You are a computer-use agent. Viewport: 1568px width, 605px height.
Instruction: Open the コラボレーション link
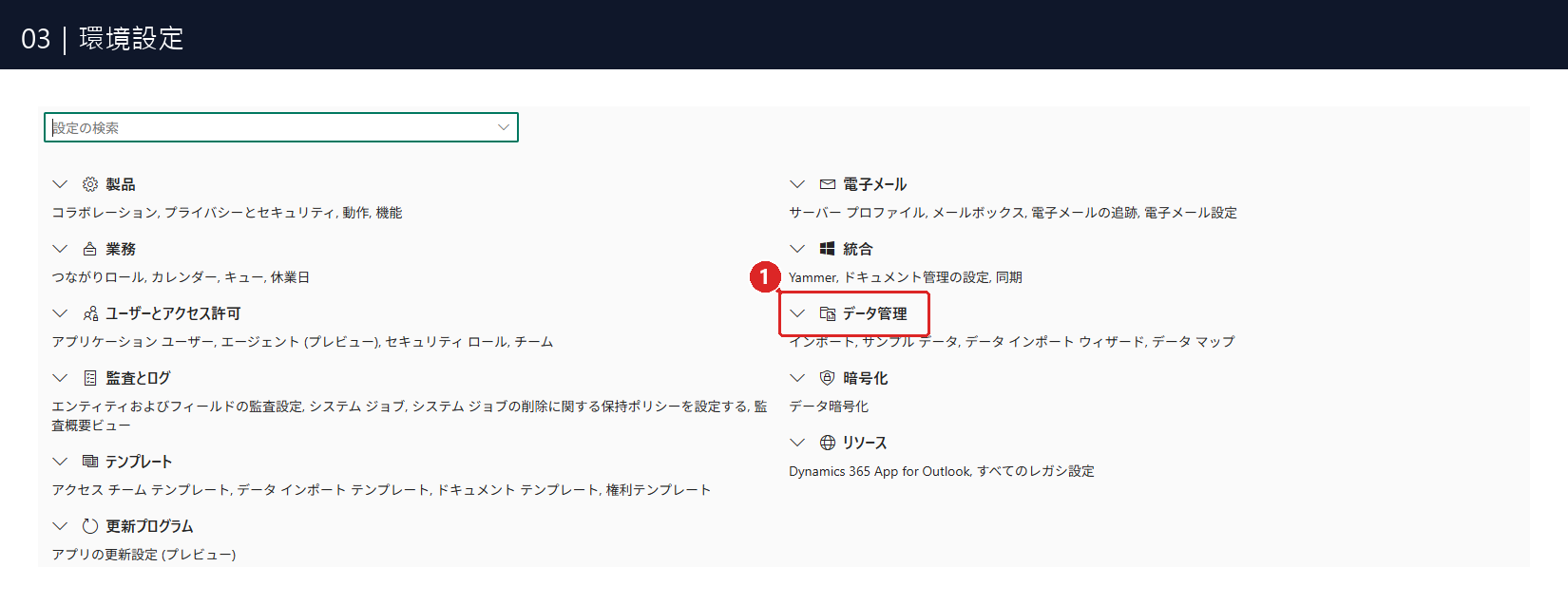coord(105,213)
